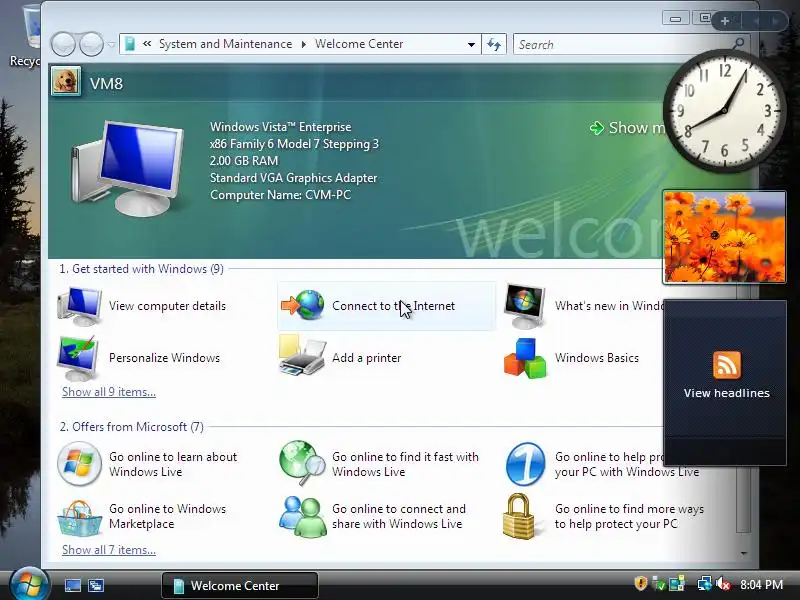Screen dimensions: 800x600
Task: Open the learn about Windows Live logo icon
Action: [x=79, y=464]
